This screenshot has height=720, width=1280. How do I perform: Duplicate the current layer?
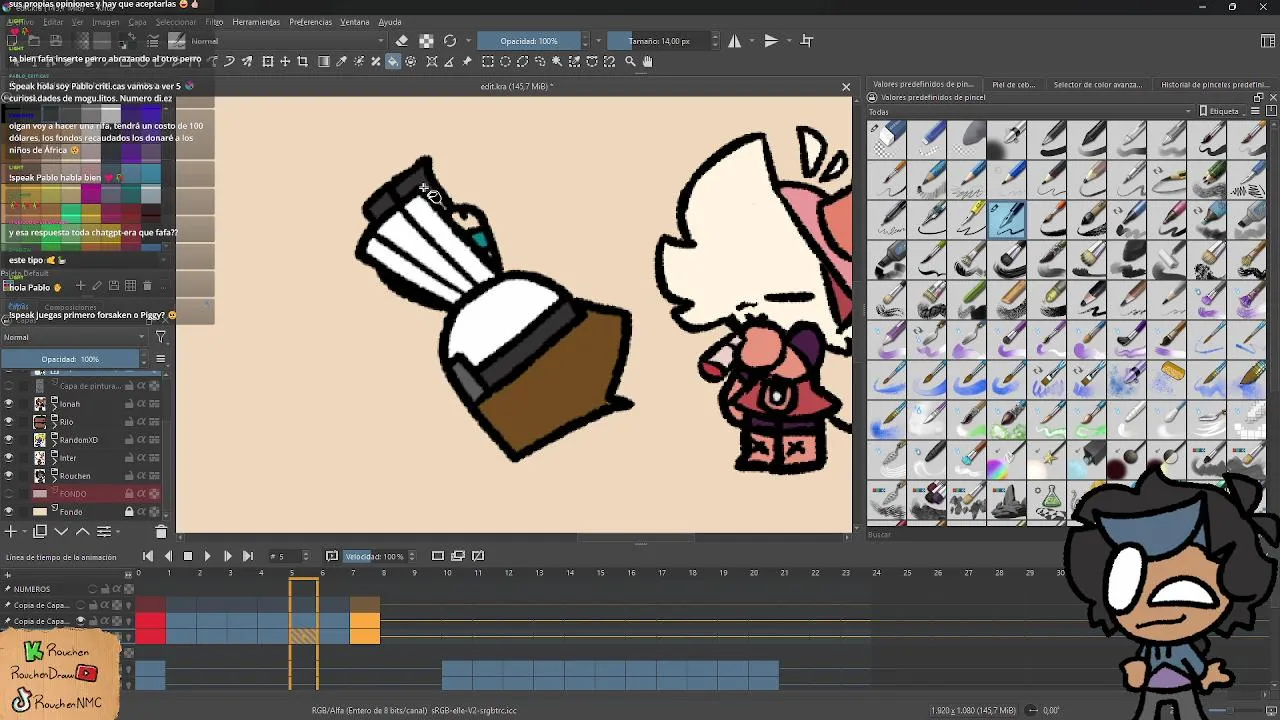(39, 531)
